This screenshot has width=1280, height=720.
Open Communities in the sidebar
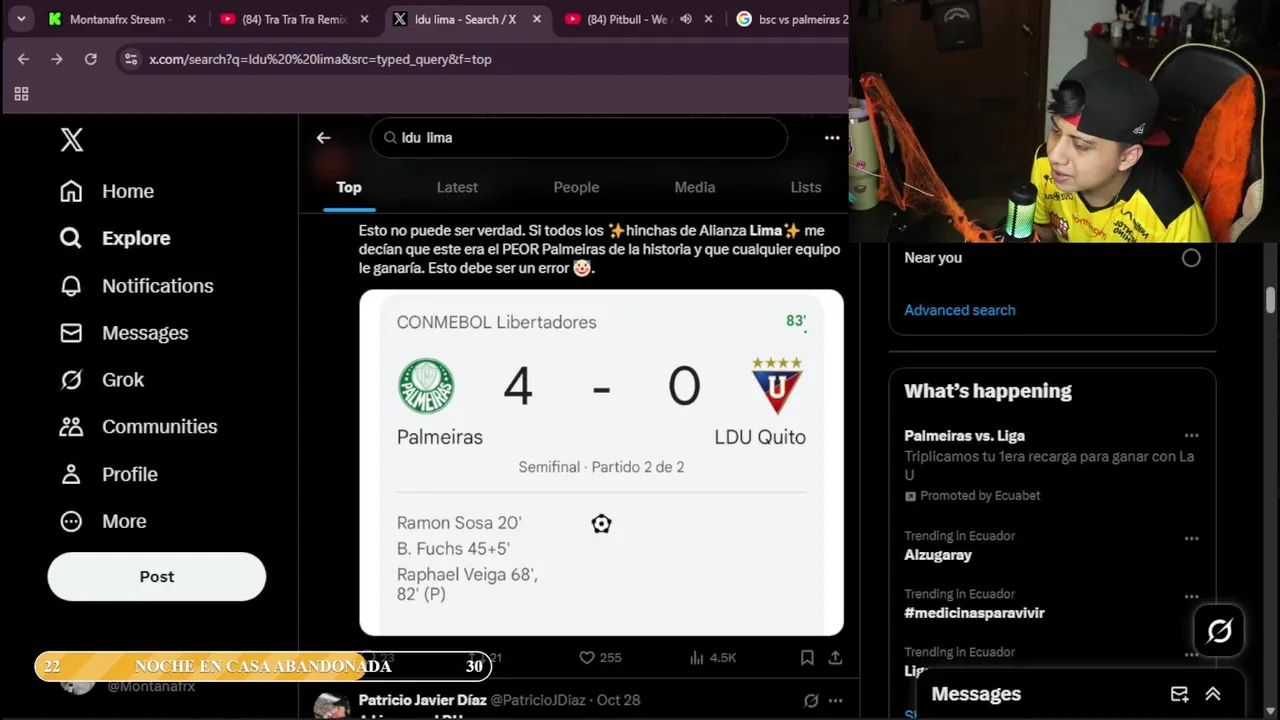coord(138,427)
